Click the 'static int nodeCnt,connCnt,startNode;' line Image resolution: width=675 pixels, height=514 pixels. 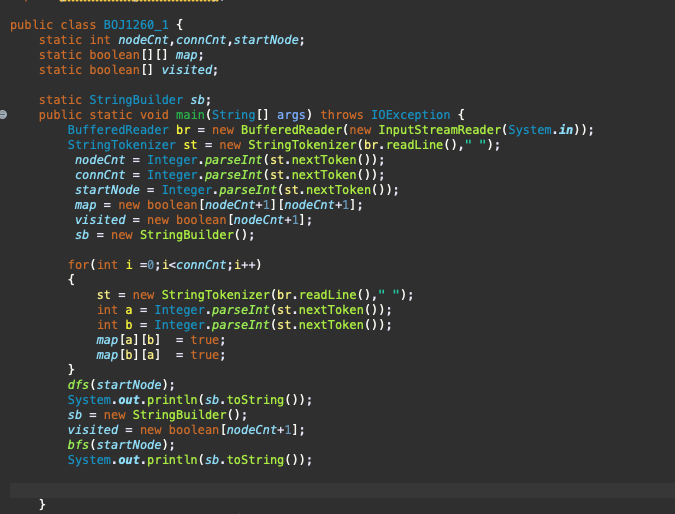coord(172,40)
